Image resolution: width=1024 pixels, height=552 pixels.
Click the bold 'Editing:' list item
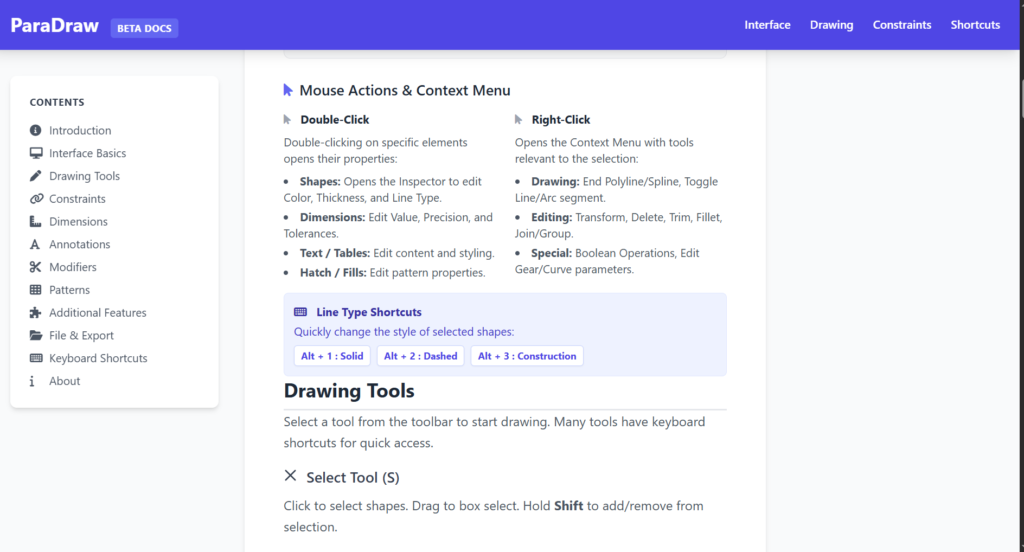[551, 217]
